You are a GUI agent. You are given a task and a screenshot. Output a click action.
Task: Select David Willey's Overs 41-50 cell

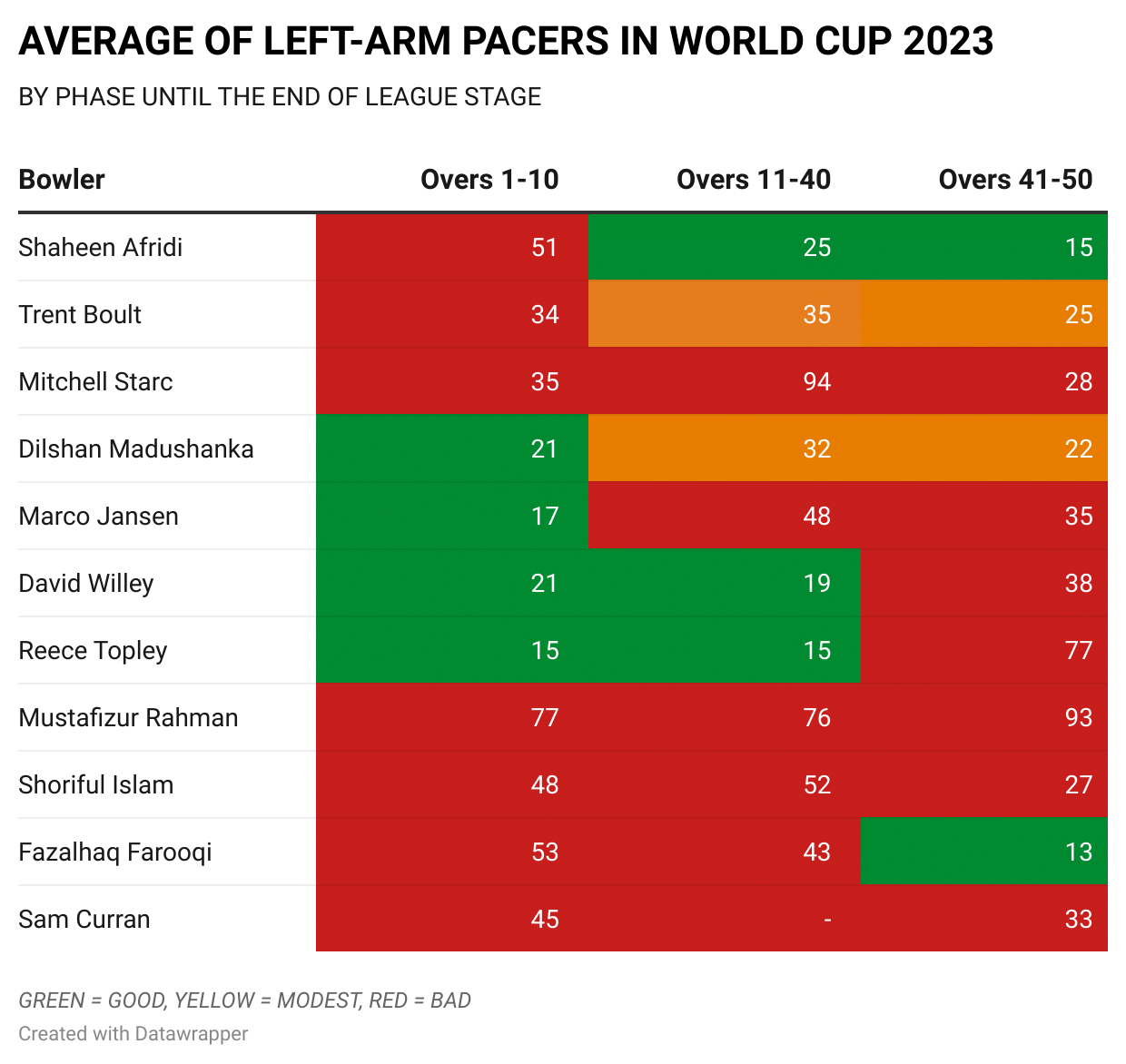click(984, 583)
